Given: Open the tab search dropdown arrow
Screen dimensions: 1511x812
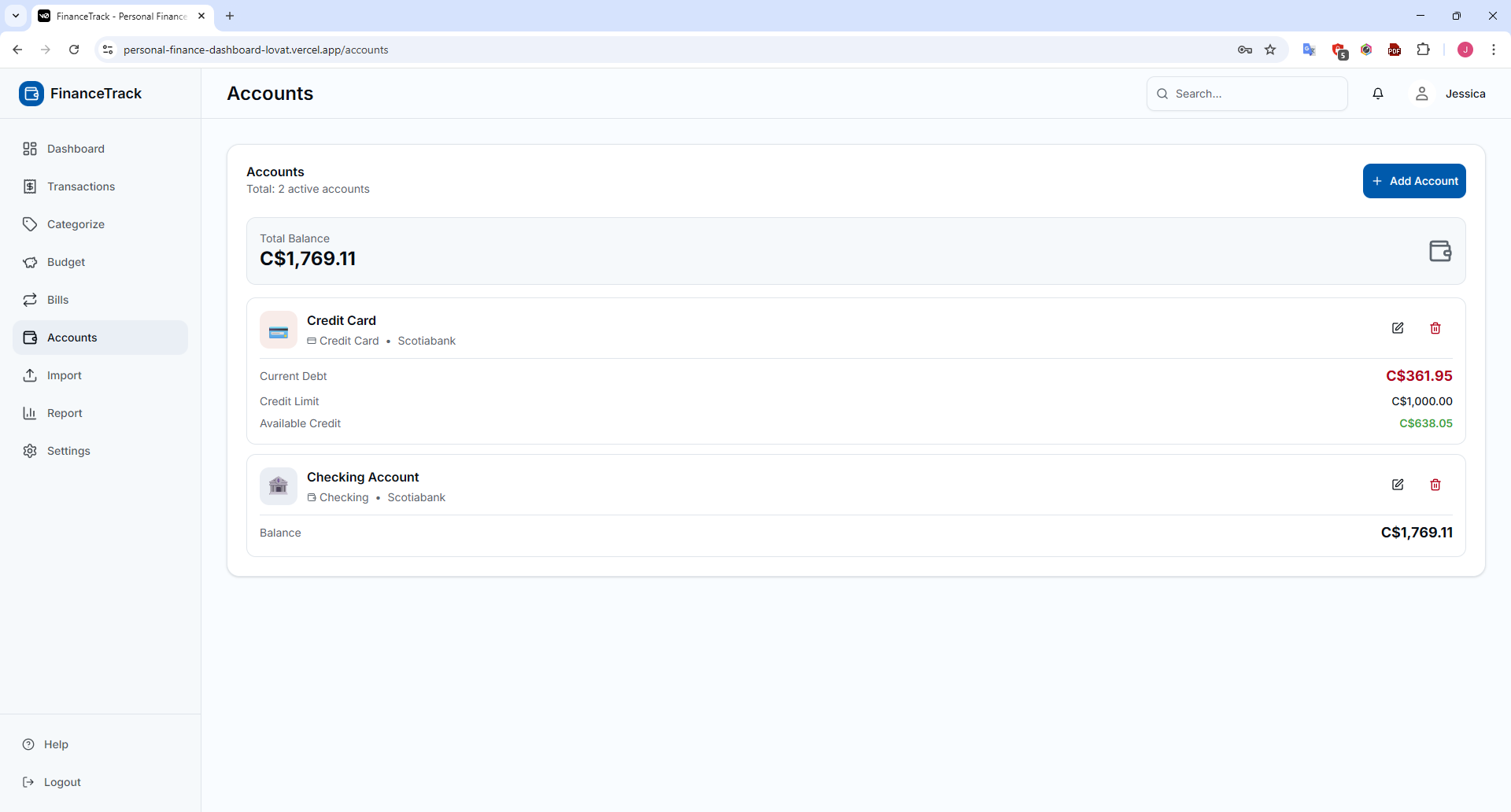Looking at the screenshot, I should click(16, 16).
